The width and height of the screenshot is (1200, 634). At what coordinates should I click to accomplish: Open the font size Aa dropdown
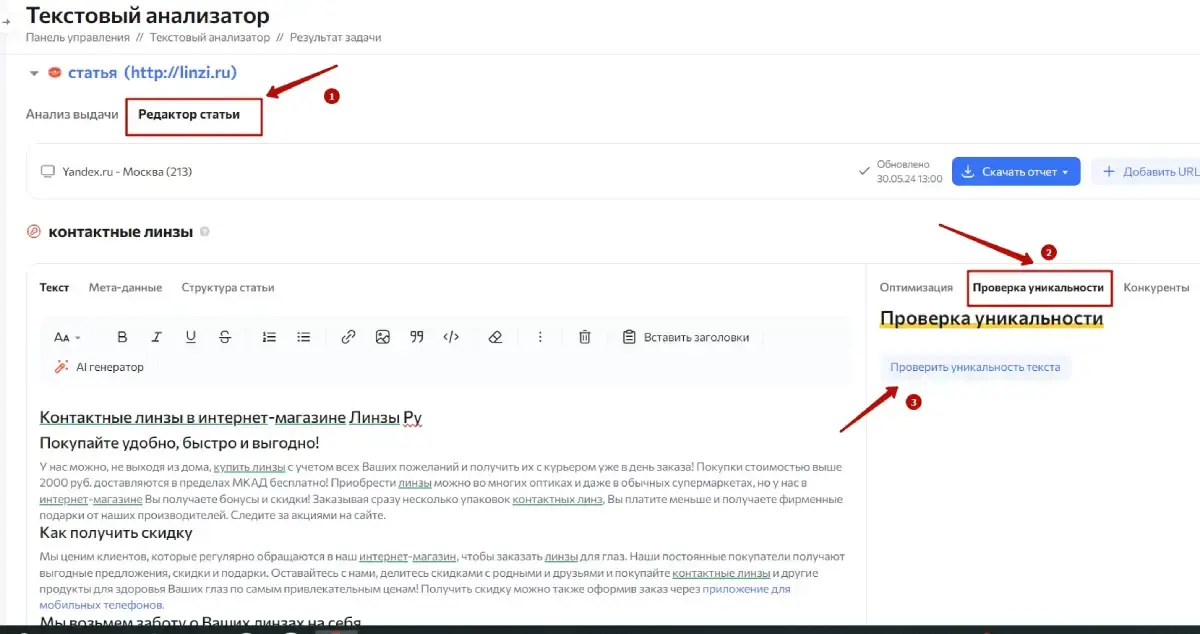[x=67, y=337]
